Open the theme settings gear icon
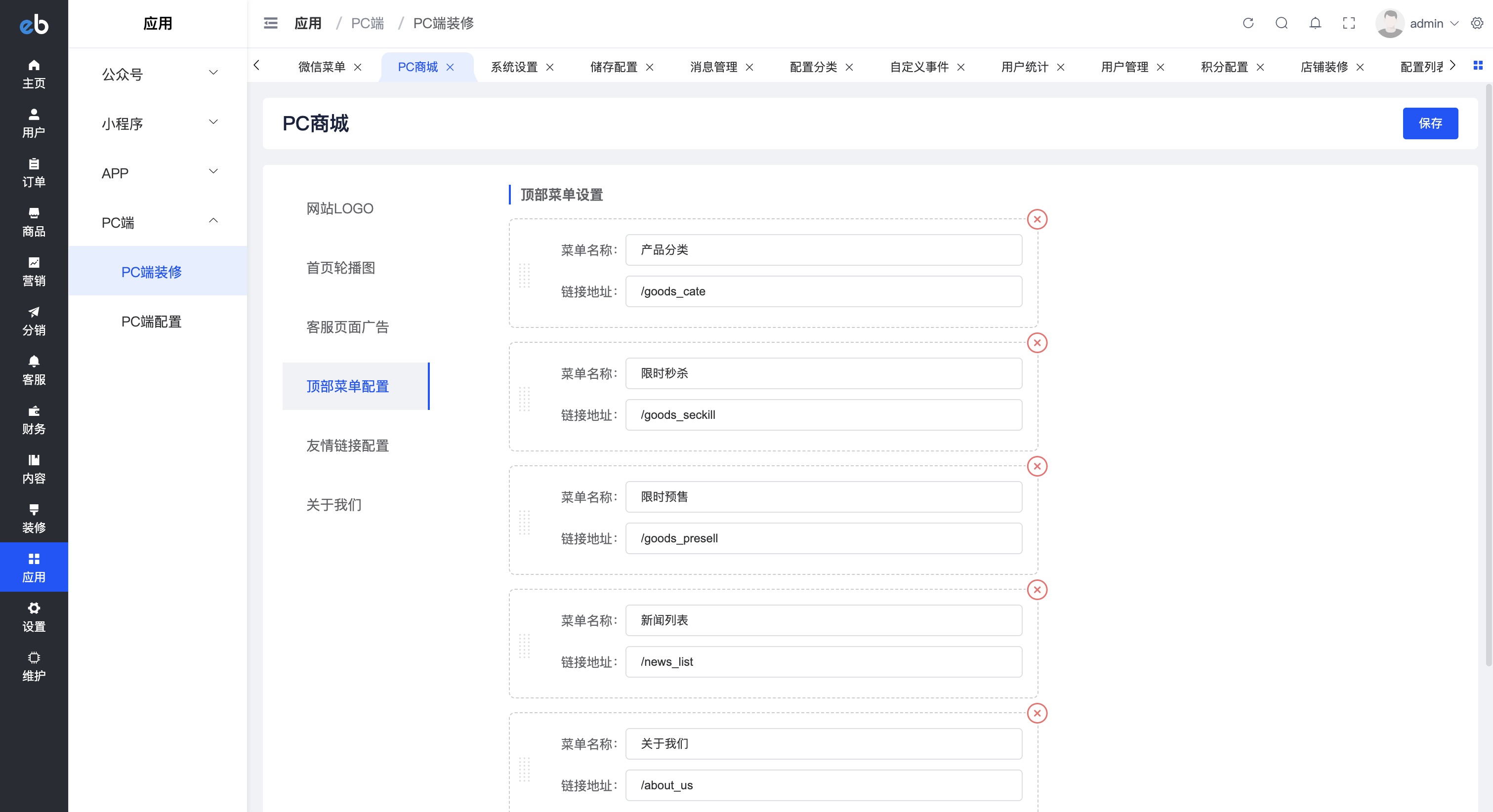Viewport: 1493px width, 812px height. [1477, 23]
